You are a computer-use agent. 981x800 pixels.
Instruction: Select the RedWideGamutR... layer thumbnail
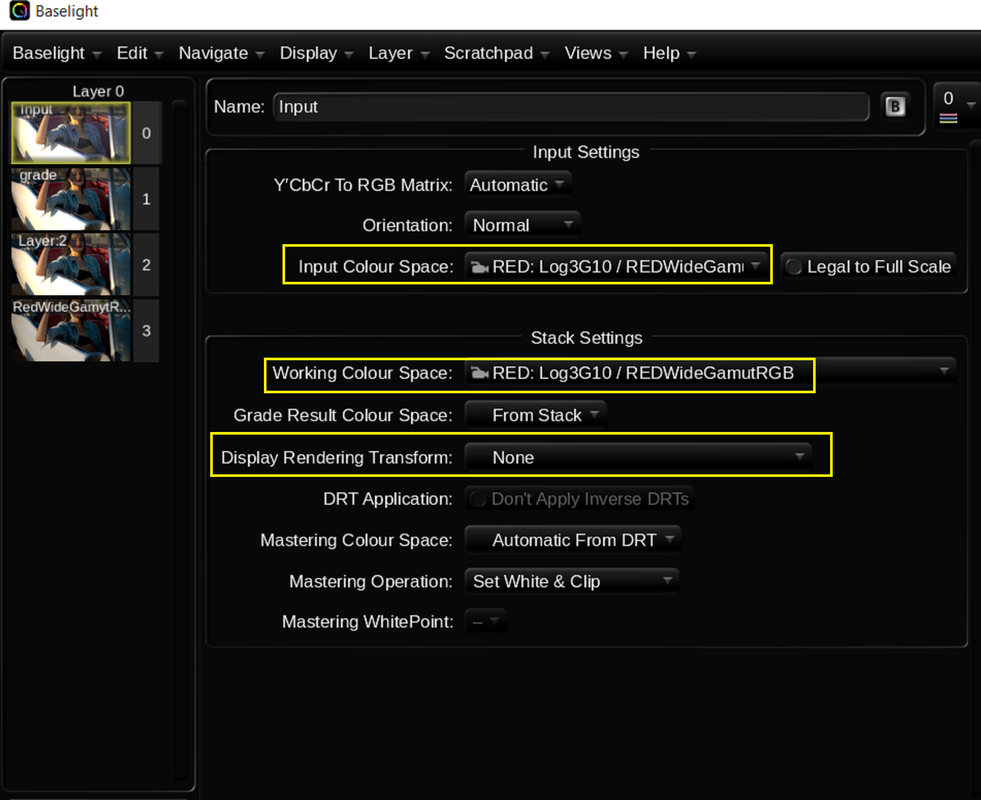[71, 330]
